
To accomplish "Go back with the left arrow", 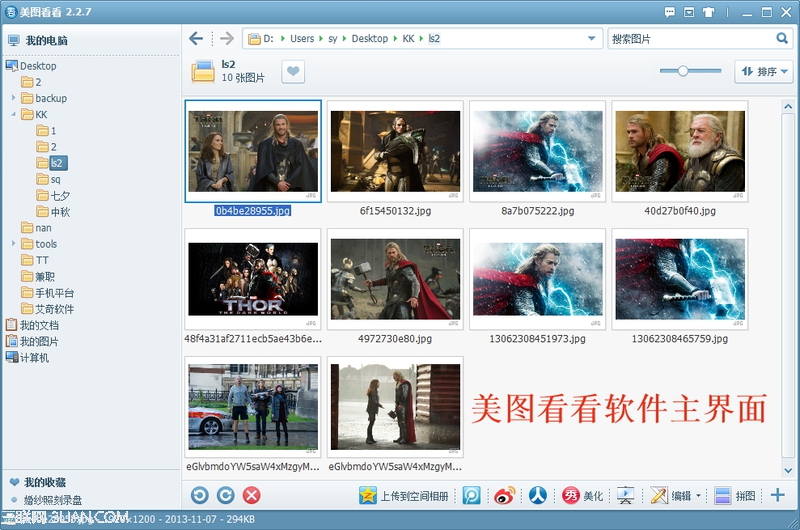I will coord(196,38).
